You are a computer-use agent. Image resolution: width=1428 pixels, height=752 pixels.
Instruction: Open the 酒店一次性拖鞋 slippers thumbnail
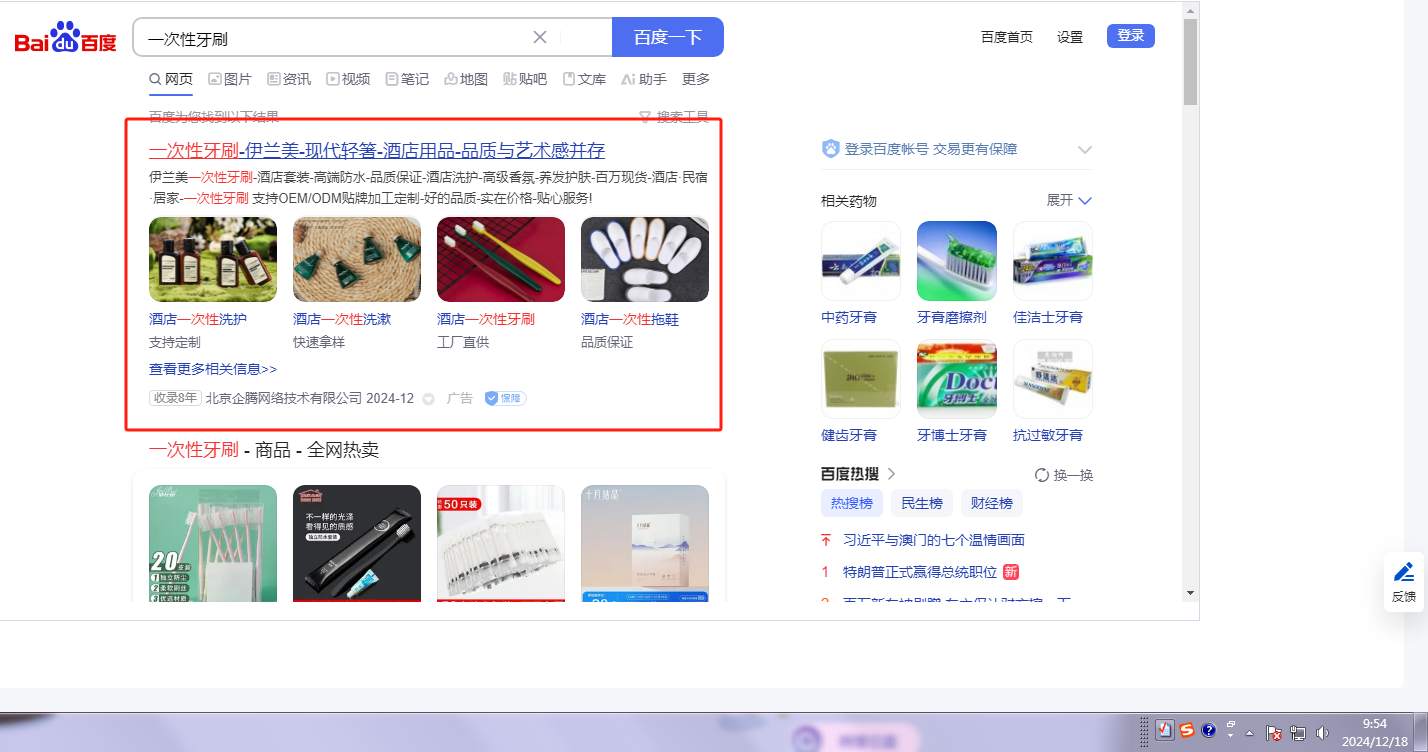(645, 259)
